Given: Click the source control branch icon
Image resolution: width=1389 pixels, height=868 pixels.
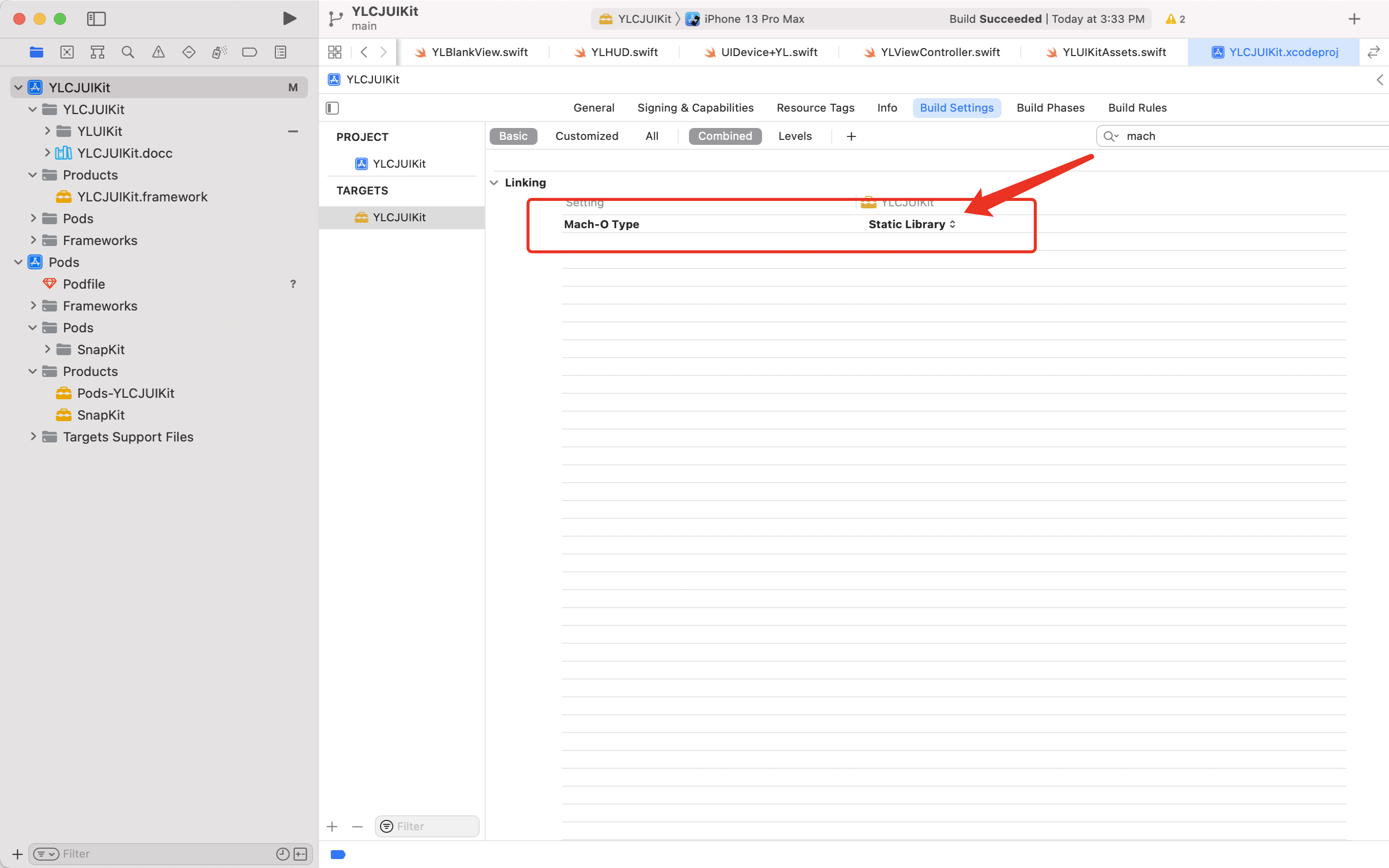Looking at the screenshot, I should pos(335,19).
